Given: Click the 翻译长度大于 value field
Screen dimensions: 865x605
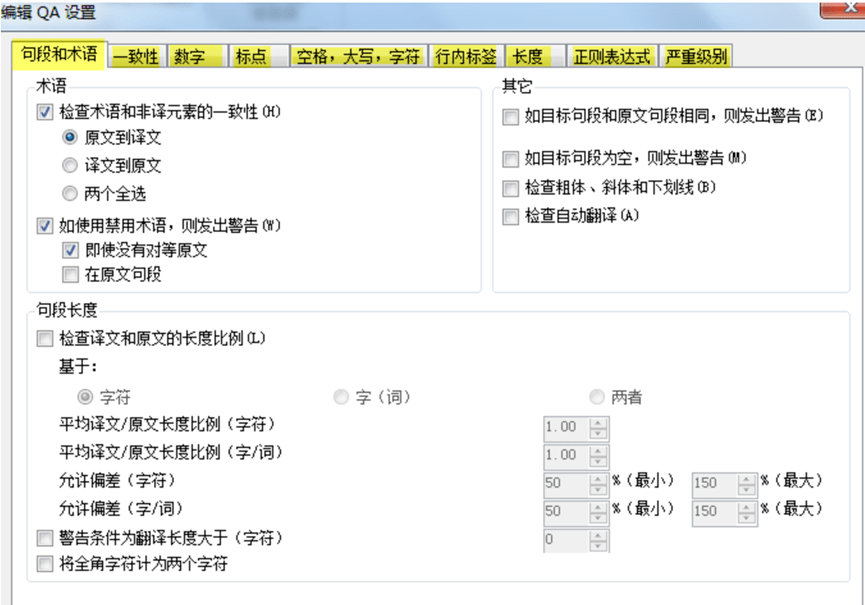Looking at the screenshot, I should pos(566,540).
